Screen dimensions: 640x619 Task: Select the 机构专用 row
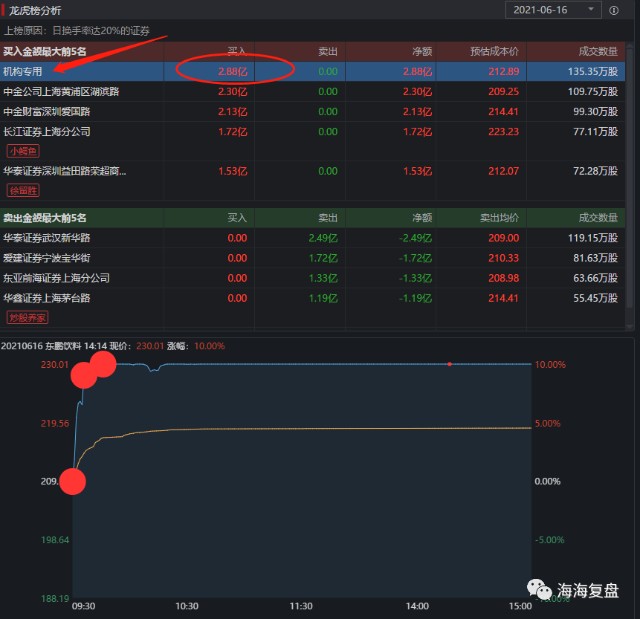[x=312, y=71]
